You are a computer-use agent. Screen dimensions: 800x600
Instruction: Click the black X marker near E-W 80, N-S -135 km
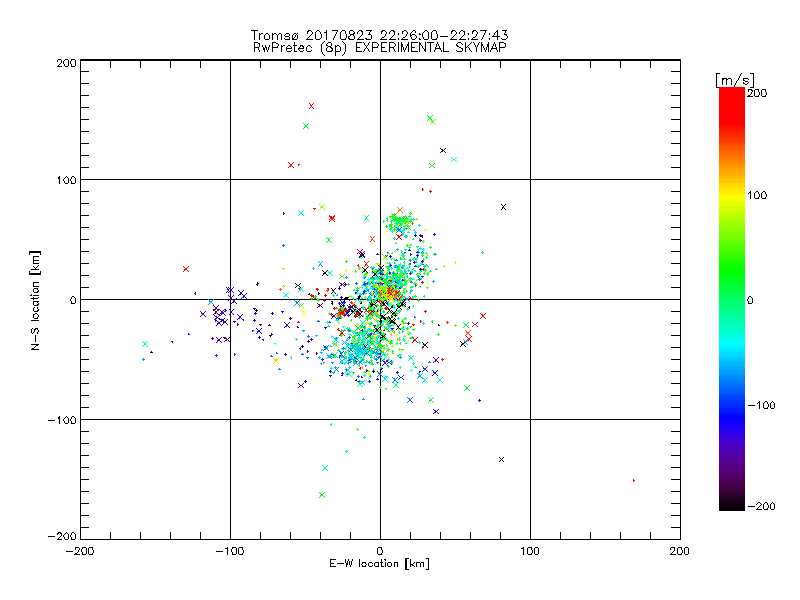[x=502, y=460]
